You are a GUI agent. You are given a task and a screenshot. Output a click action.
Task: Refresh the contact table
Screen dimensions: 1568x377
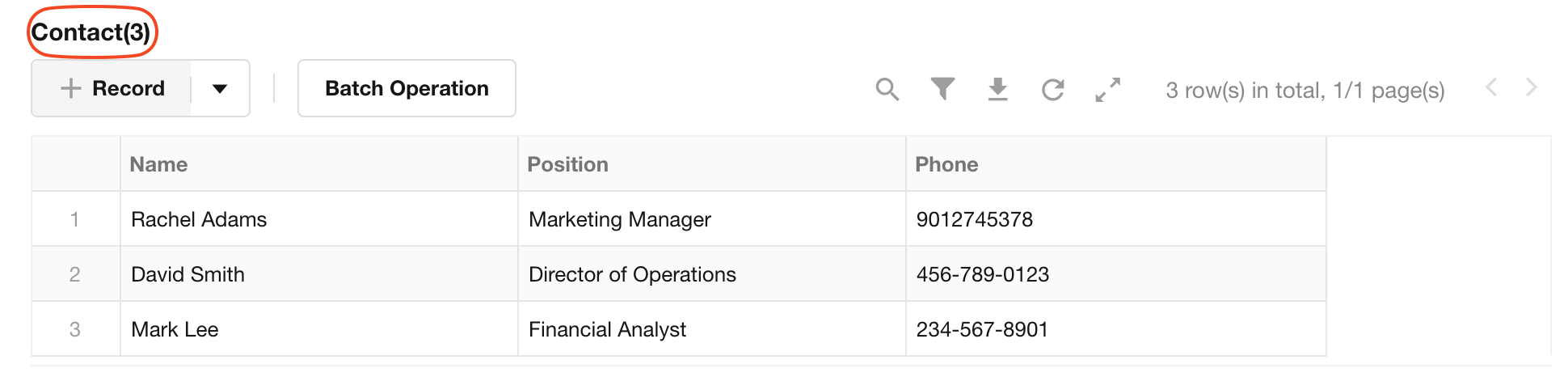click(x=1053, y=89)
